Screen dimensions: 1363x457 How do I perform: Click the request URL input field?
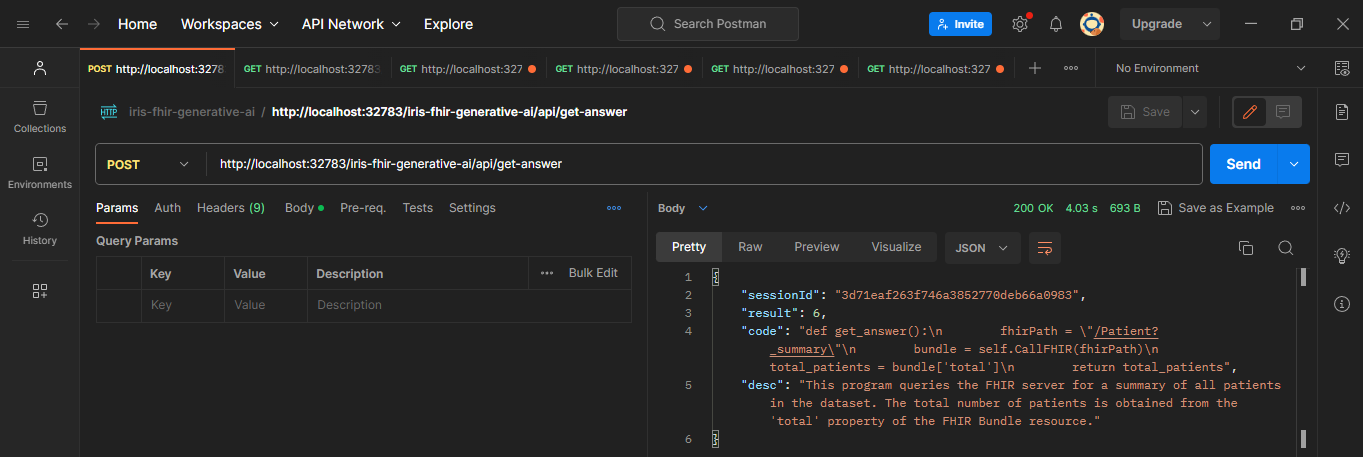(700, 164)
